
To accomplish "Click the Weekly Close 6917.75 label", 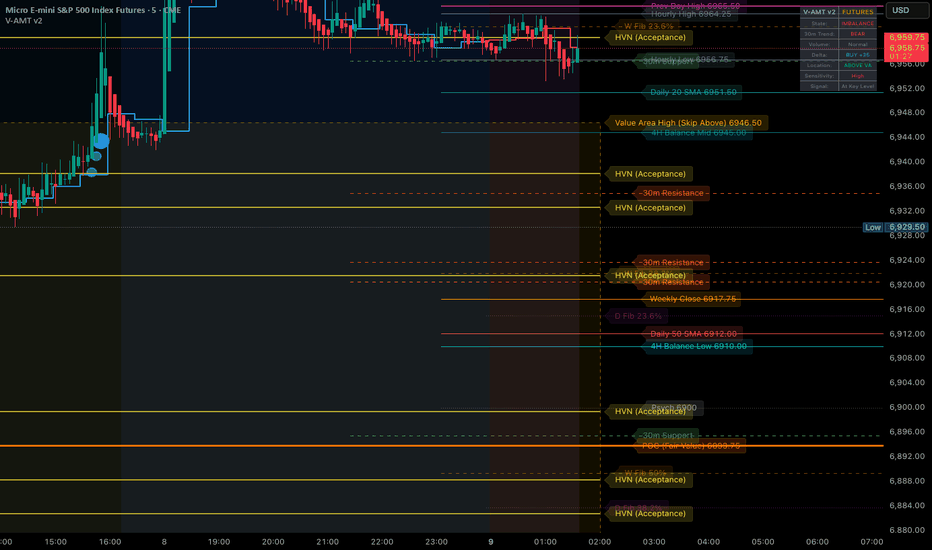I will (692, 299).
